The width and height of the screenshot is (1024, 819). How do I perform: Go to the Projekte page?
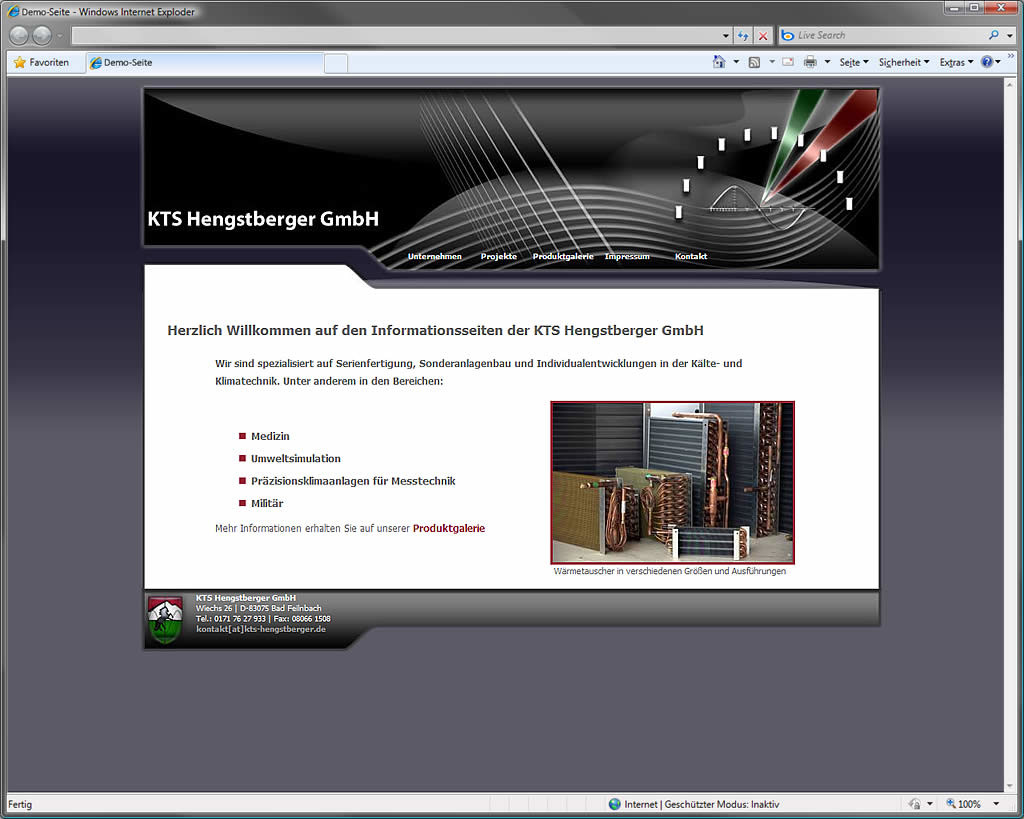[498, 257]
